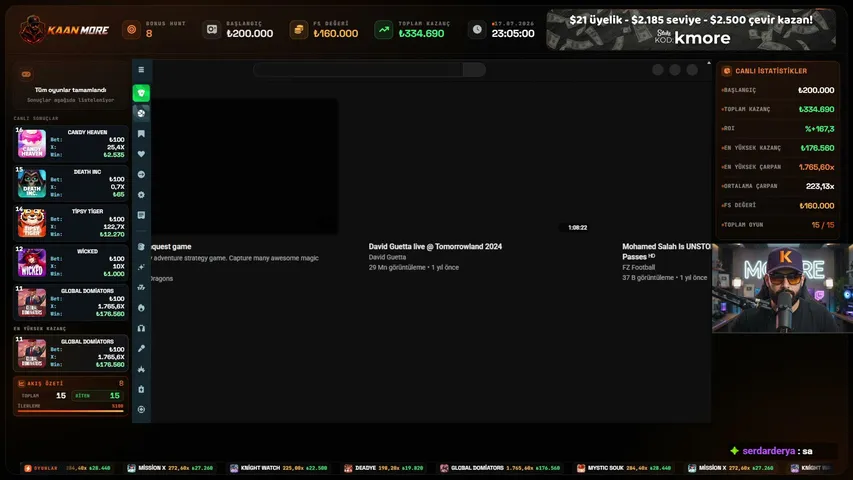This screenshot has height=480, width=853.
Task: Open the David Guetta channel link
Action: [387, 257]
